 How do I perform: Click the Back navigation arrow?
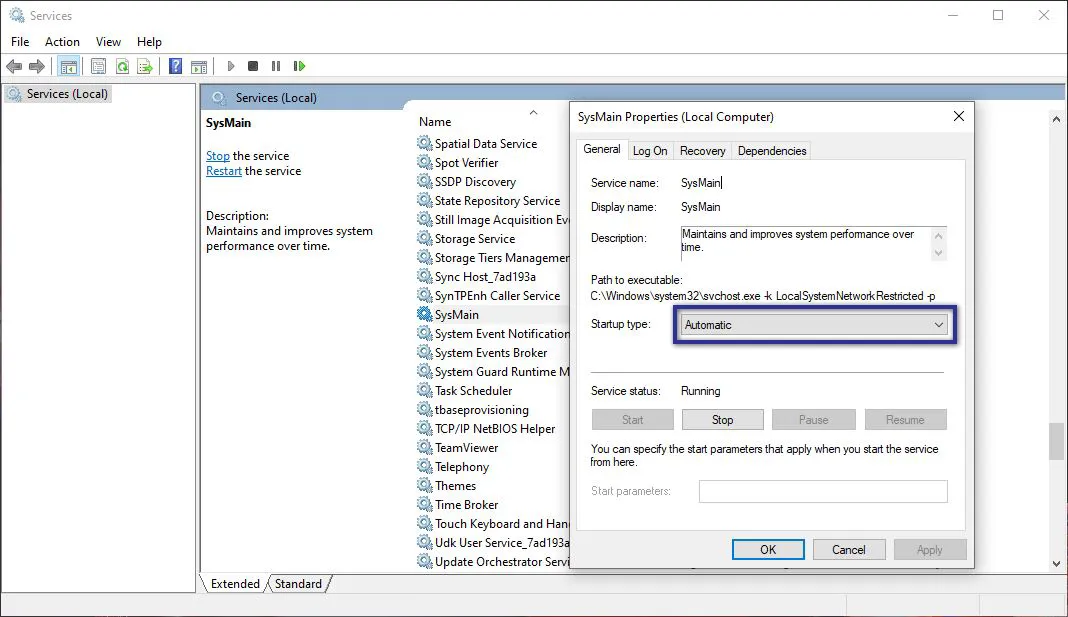click(x=14, y=66)
